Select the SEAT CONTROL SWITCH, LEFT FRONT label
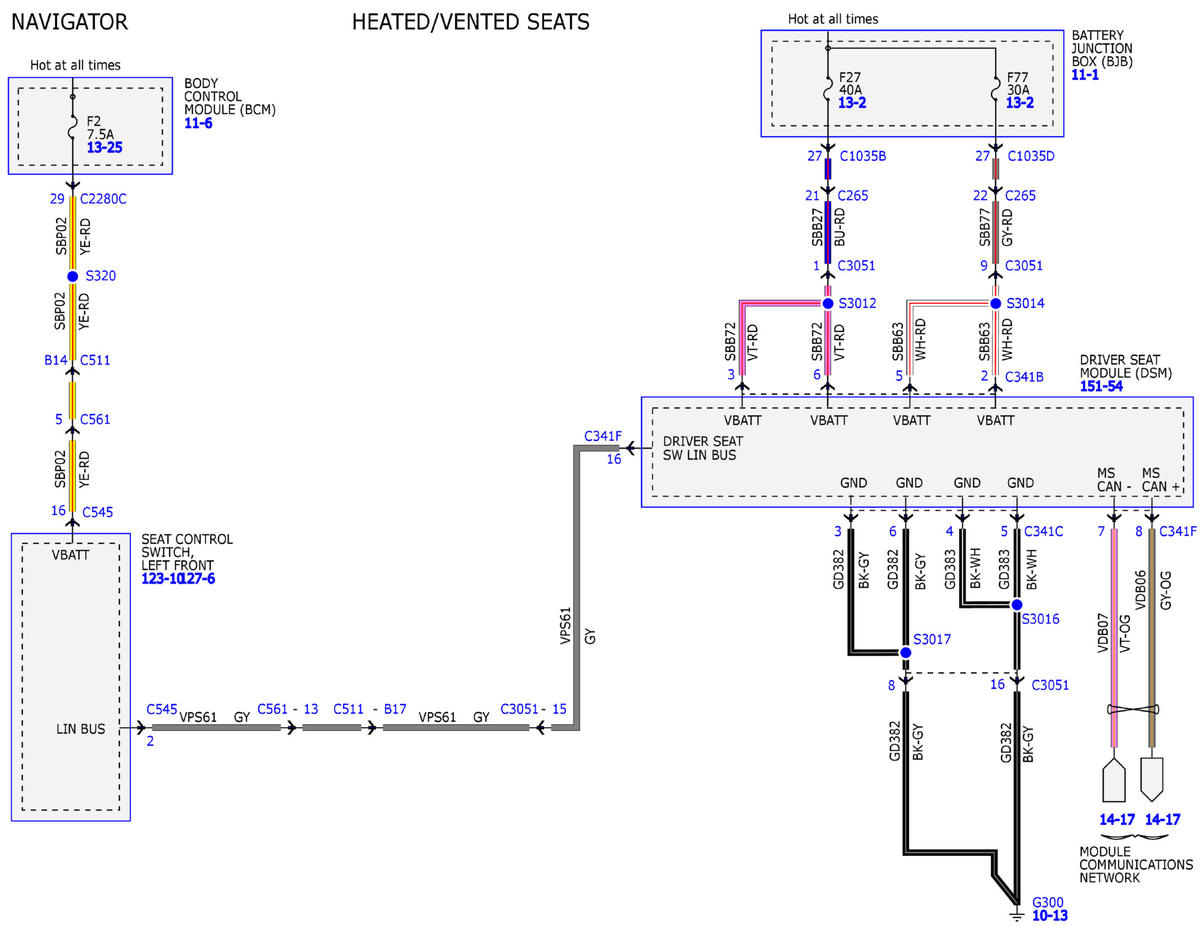The height and width of the screenshot is (927, 1200). [187, 552]
